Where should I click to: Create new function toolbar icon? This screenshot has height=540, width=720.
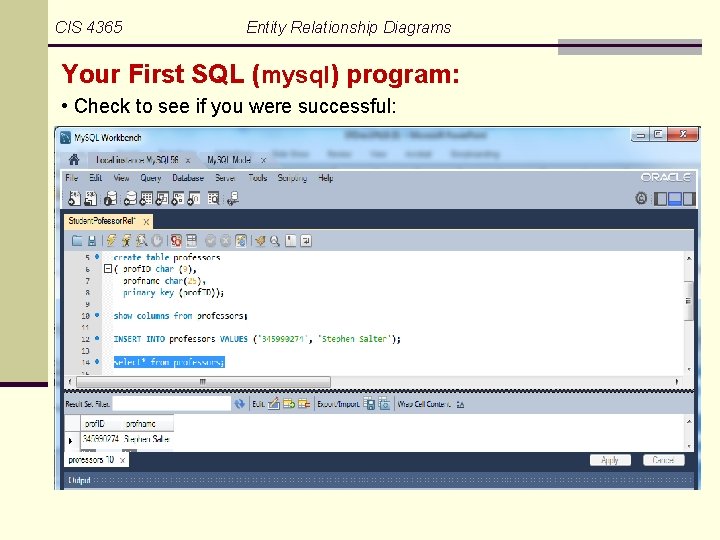(193, 198)
